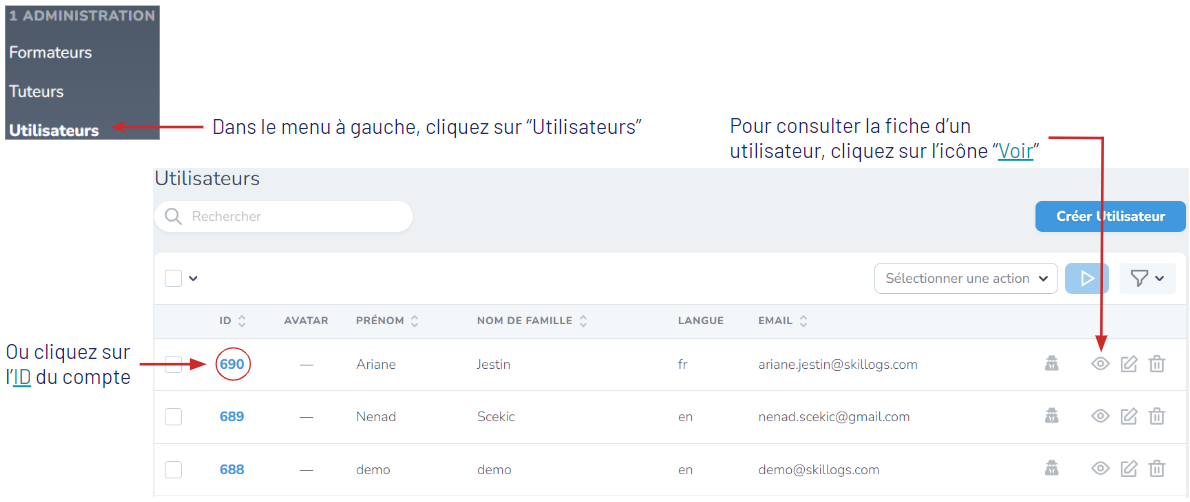Screen dimensions: 1190x502
Task: Tick the checkbox for user 688
Action: pos(174,469)
